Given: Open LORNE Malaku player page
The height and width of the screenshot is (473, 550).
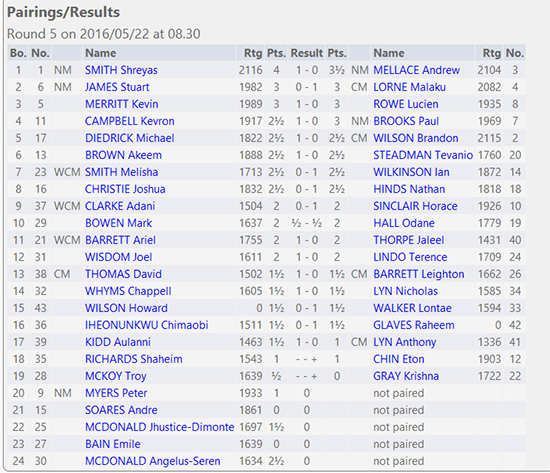Looking at the screenshot, I should pos(409,87).
